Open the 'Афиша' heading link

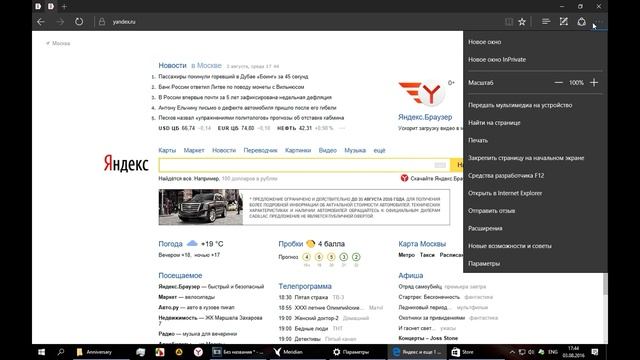click(411, 276)
